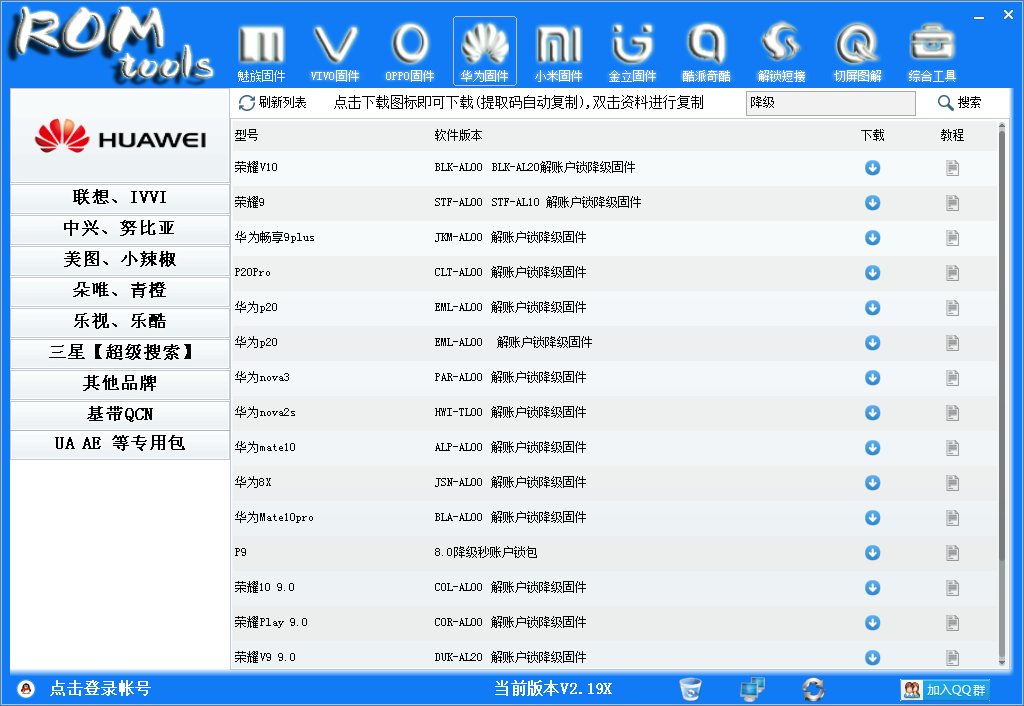The width and height of the screenshot is (1024, 706).
Task: Download the 华为Mate10pro firmware
Action: click(x=872, y=517)
